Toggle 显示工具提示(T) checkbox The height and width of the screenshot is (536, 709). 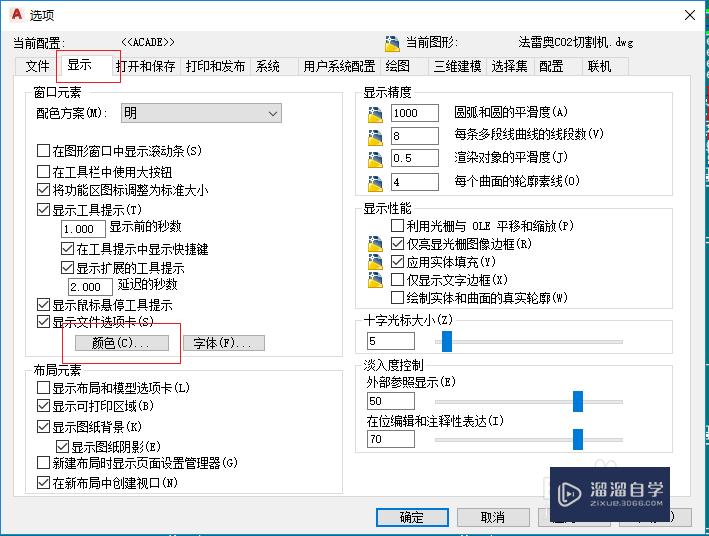pyautogui.click(x=43, y=209)
